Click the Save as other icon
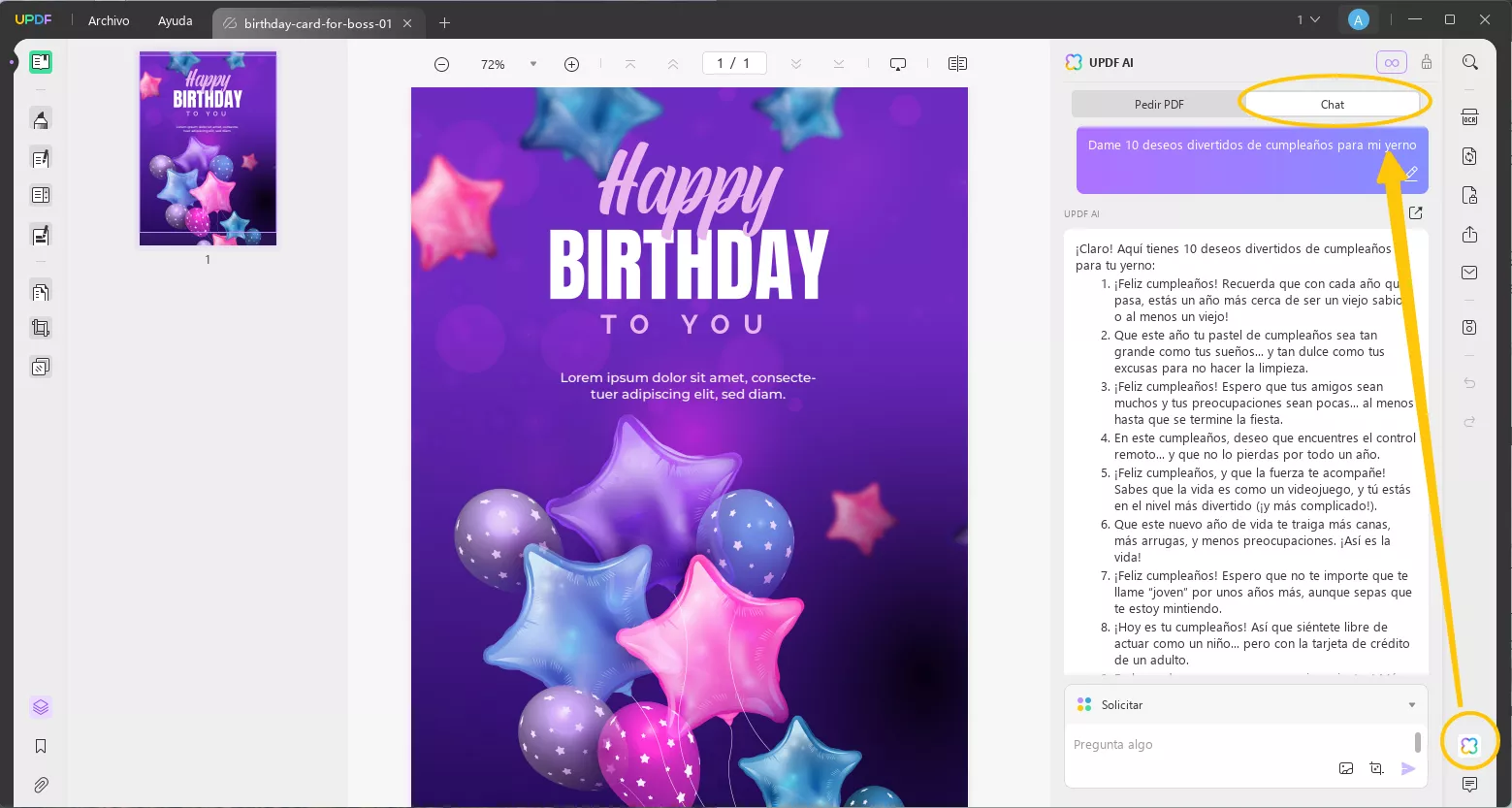 point(1470,328)
